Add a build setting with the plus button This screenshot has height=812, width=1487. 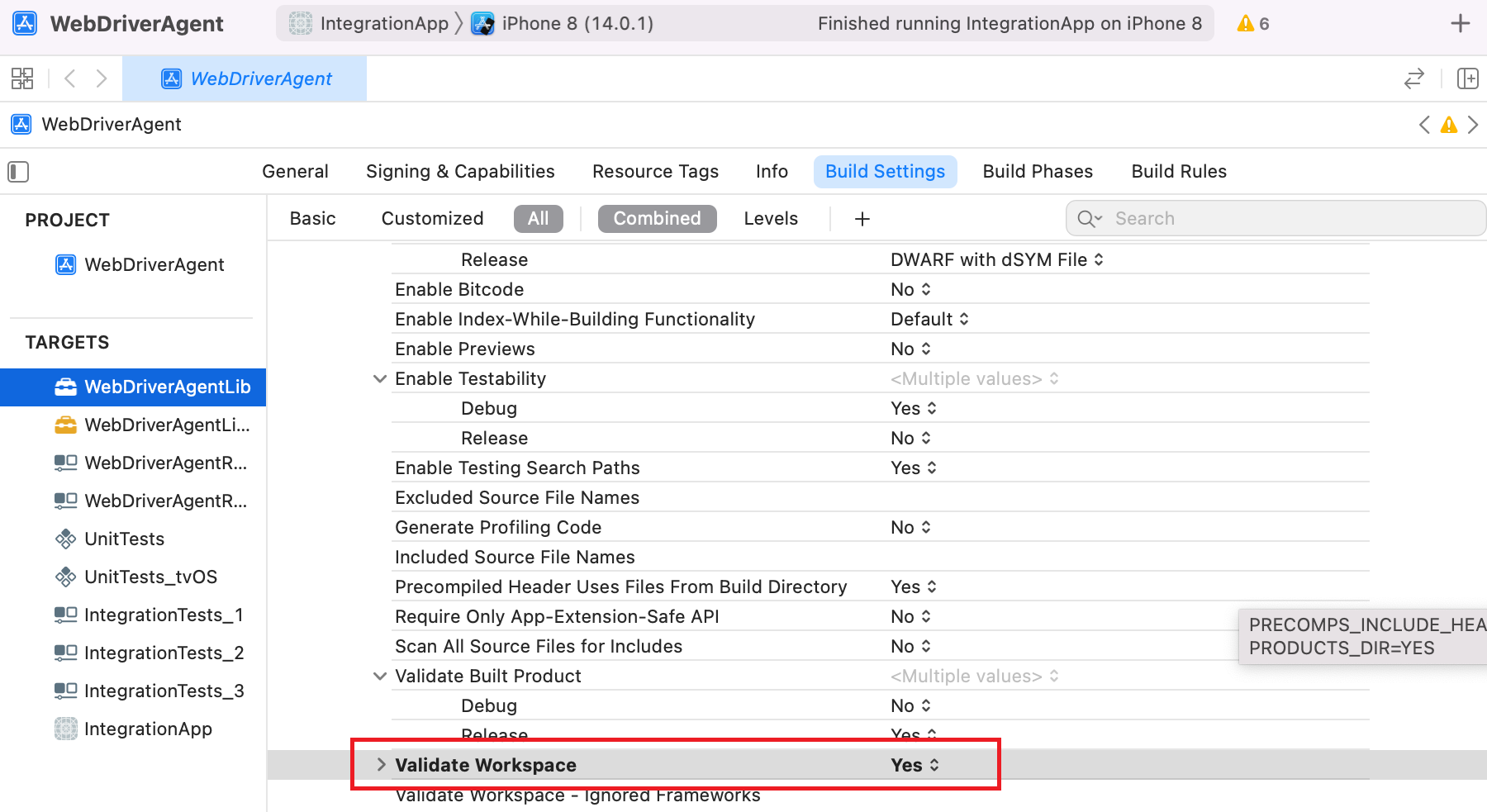click(x=862, y=219)
